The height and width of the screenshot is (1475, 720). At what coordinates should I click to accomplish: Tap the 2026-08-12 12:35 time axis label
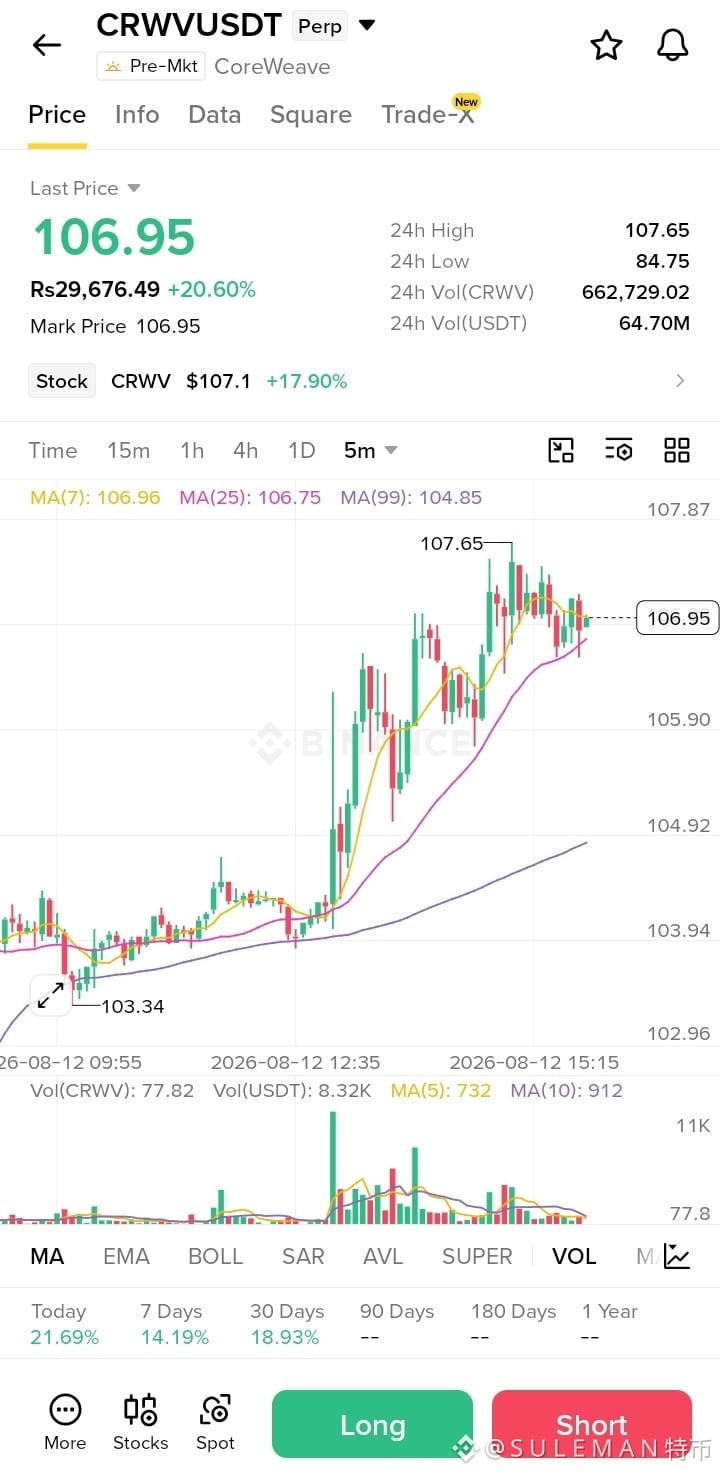[295, 1062]
